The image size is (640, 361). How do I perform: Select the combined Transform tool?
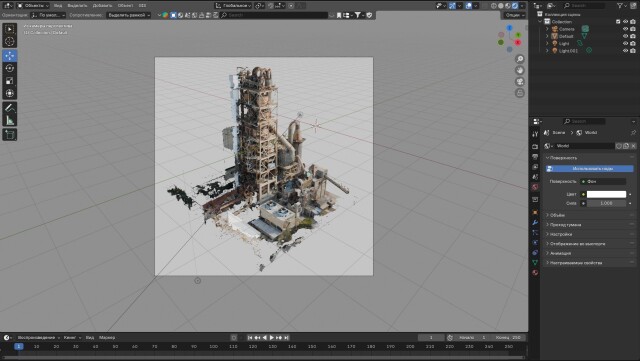point(9,94)
